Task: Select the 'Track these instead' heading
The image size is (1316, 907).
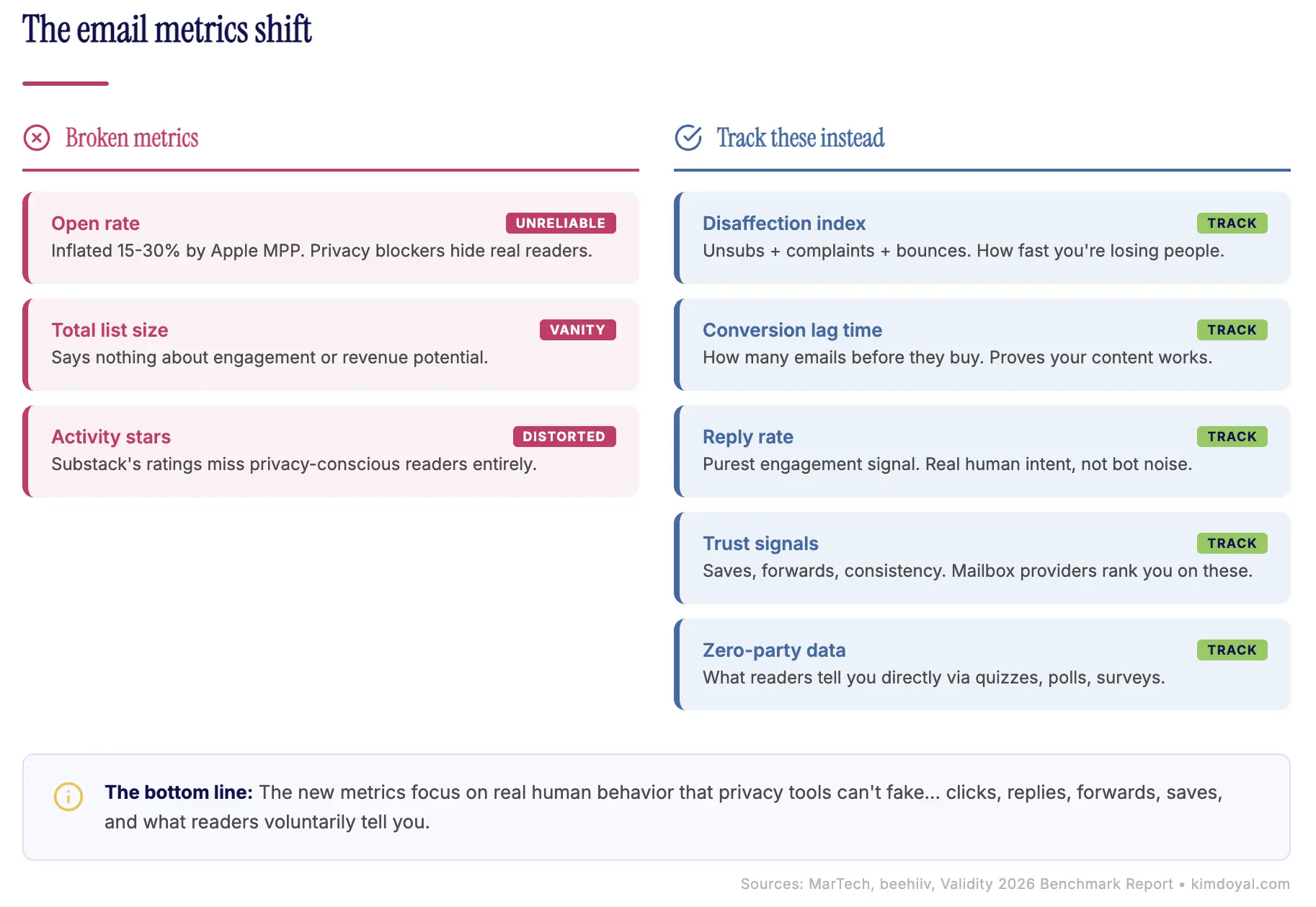Action: [800, 138]
